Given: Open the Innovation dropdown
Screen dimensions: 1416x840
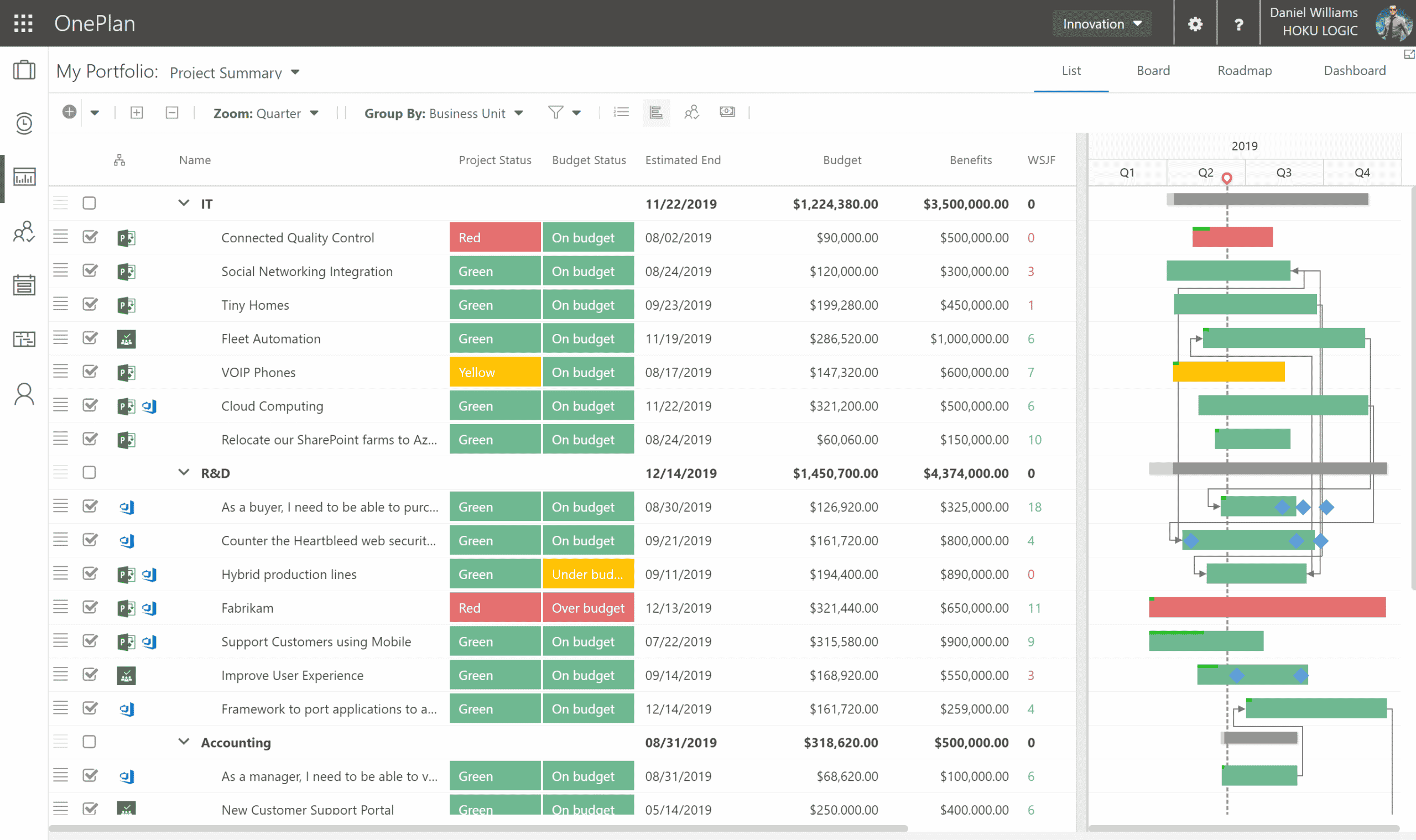Looking at the screenshot, I should click(x=1101, y=23).
